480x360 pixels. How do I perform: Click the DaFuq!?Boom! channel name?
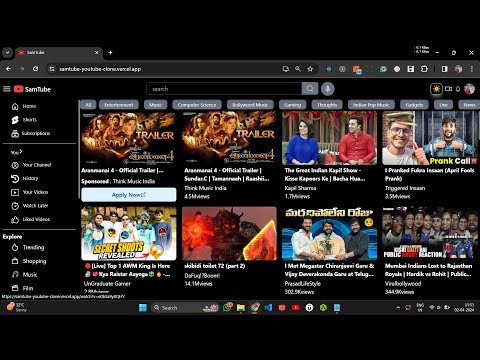pyautogui.click(x=202, y=276)
